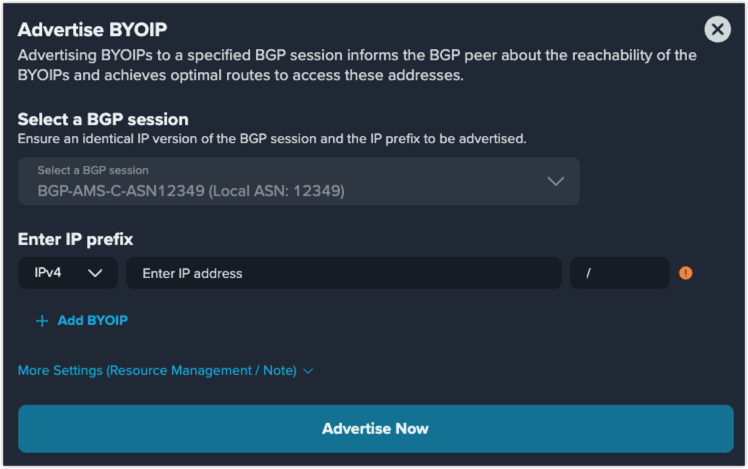Click the orange warning icon beside prefix field
748x469 pixels.
pyautogui.click(x=686, y=273)
